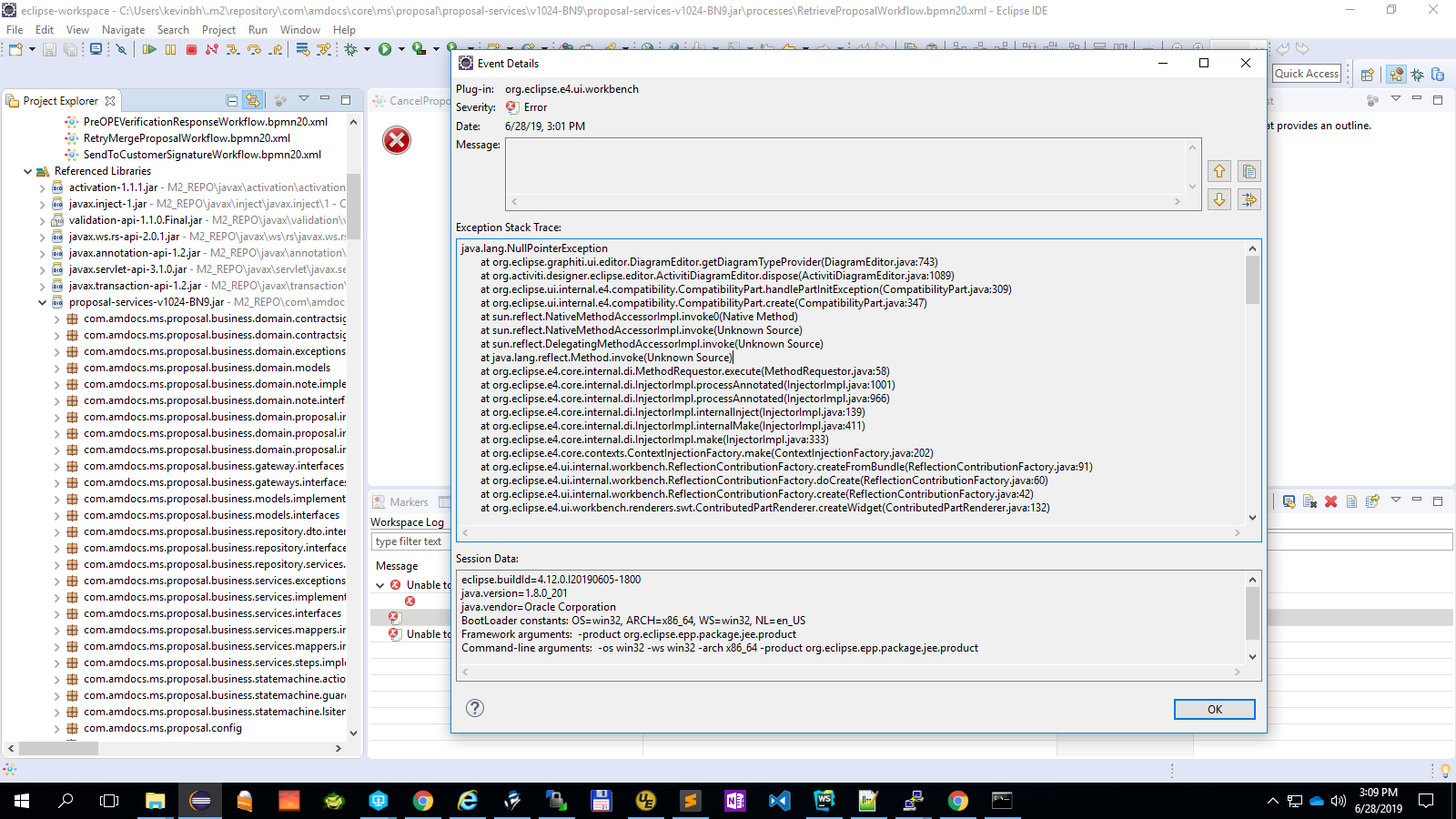The image size is (1456, 819).
Task: Show previous event with the up arrow
Action: pos(1219,171)
